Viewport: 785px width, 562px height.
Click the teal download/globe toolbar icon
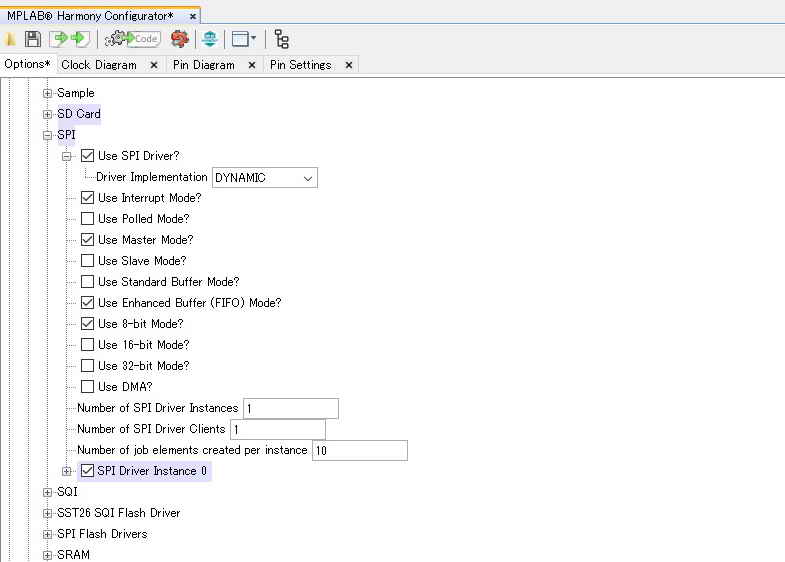(x=210, y=39)
